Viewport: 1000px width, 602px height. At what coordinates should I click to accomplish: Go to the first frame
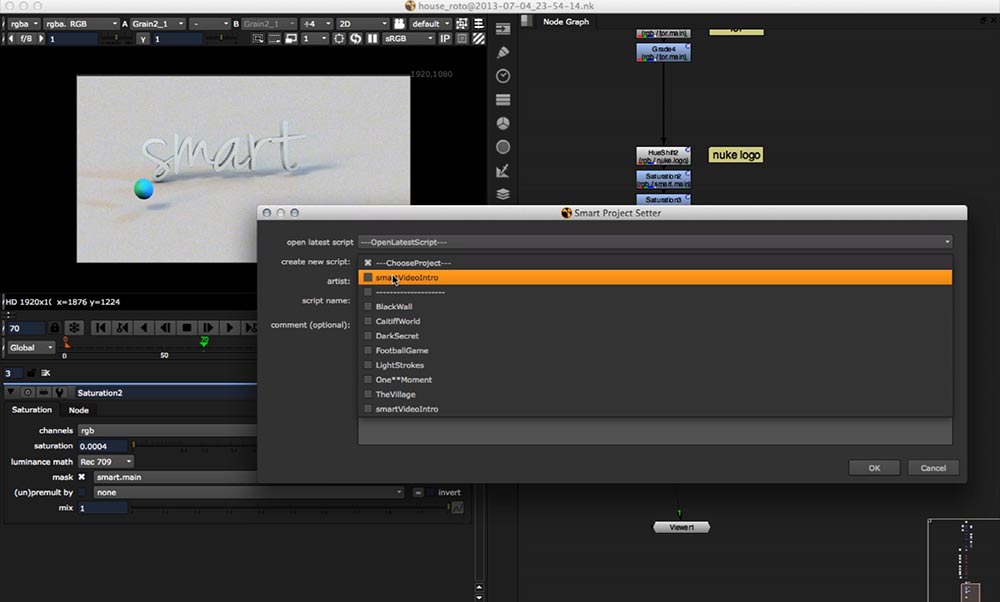tap(100, 328)
